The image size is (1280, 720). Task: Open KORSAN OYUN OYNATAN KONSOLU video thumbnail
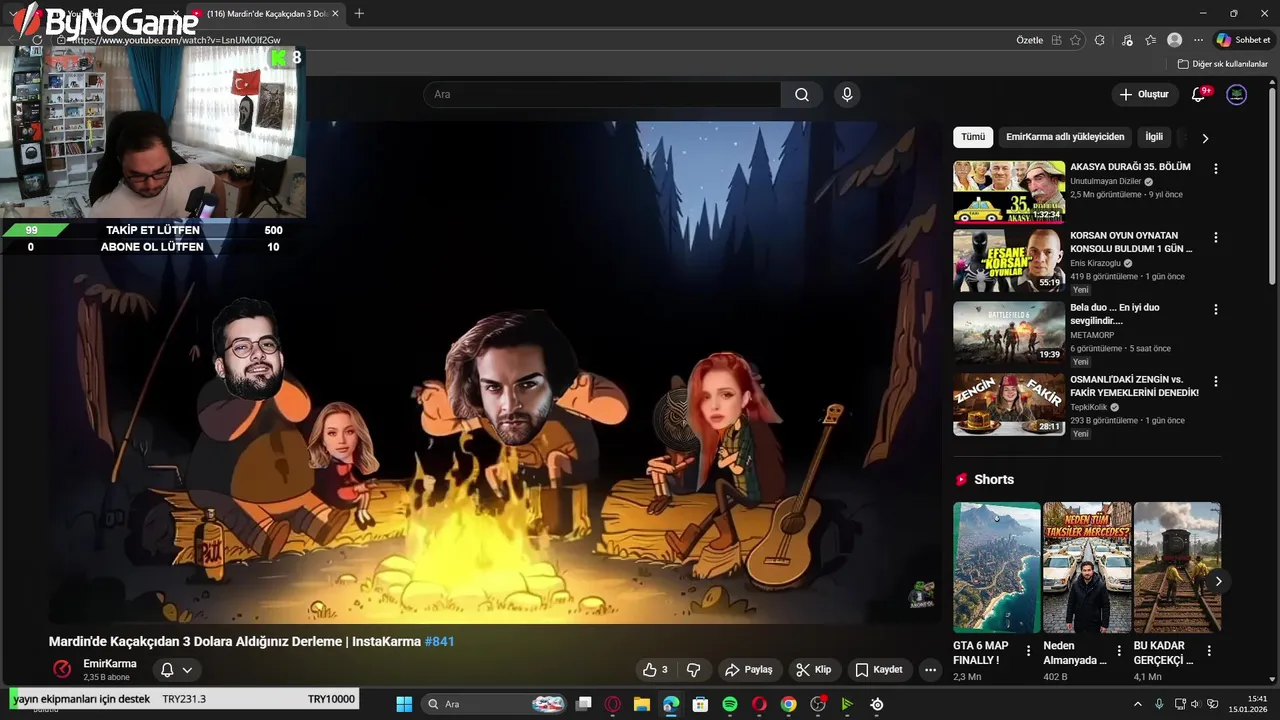point(1009,261)
